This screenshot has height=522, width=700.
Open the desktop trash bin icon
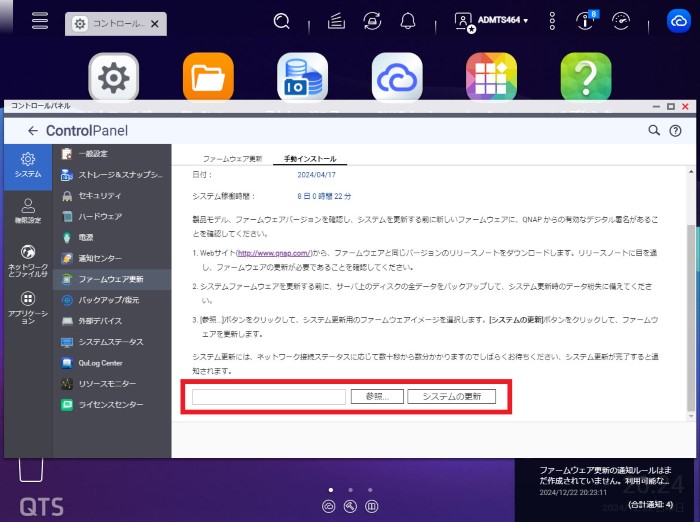[x=31, y=470]
